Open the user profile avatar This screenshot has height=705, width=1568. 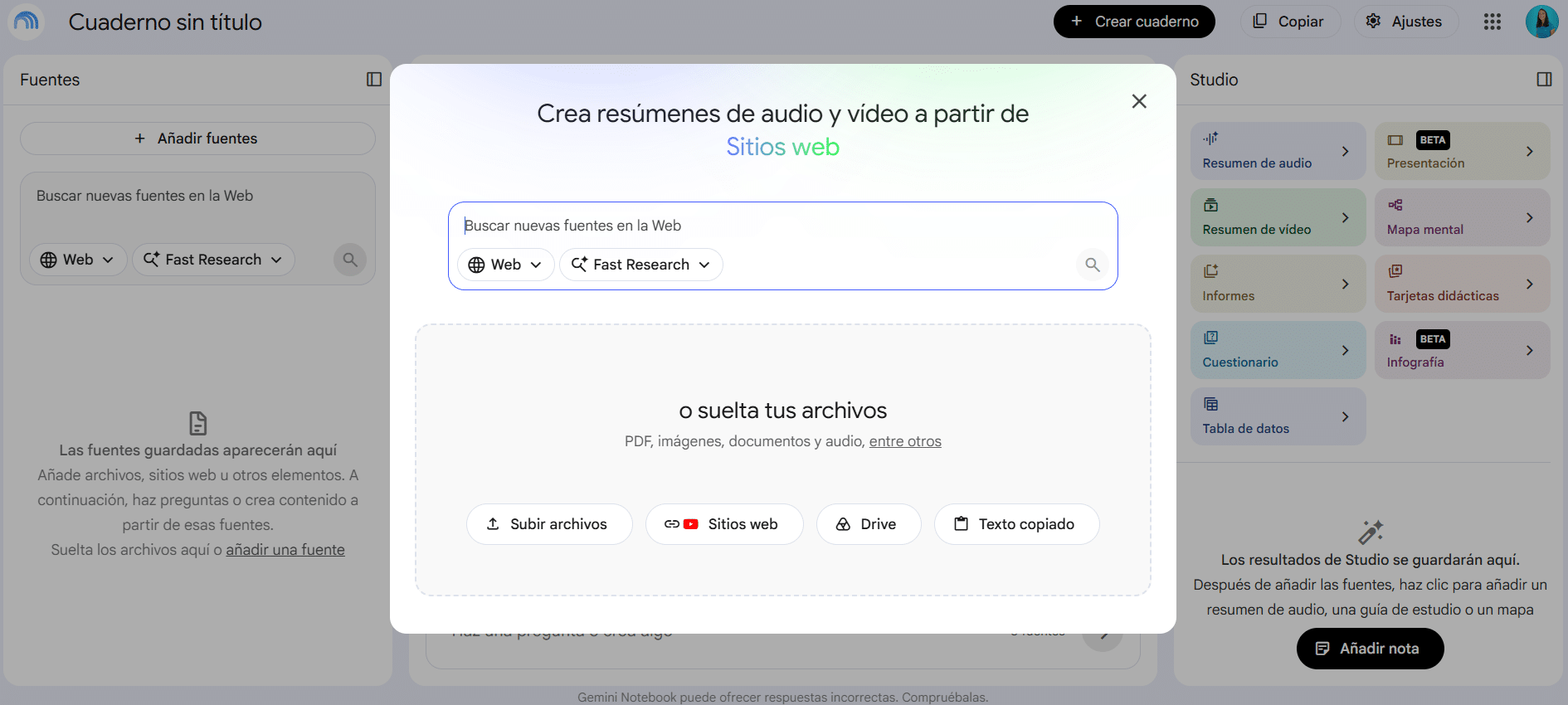[1541, 22]
